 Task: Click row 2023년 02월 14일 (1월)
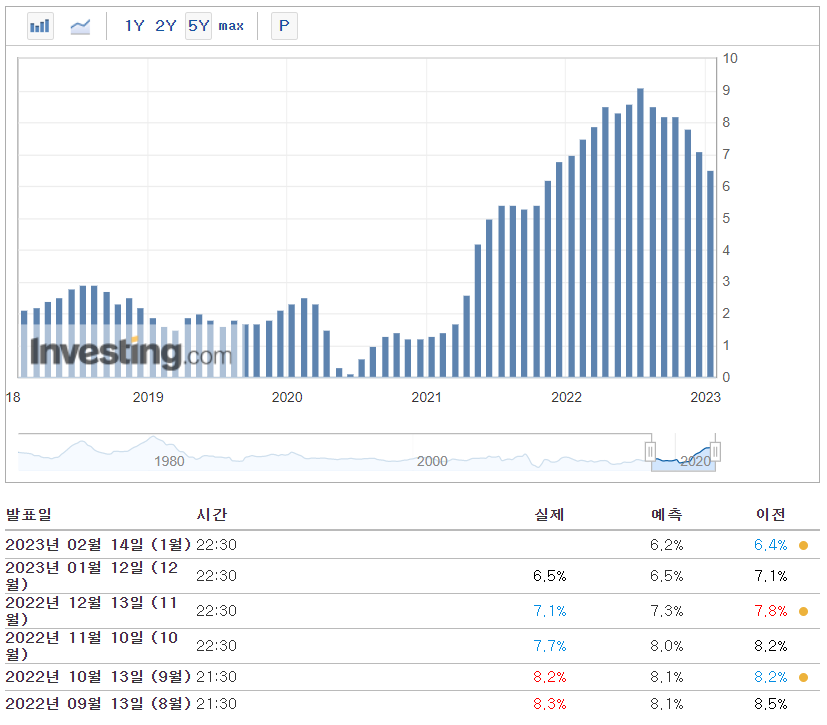click(x=412, y=545)
